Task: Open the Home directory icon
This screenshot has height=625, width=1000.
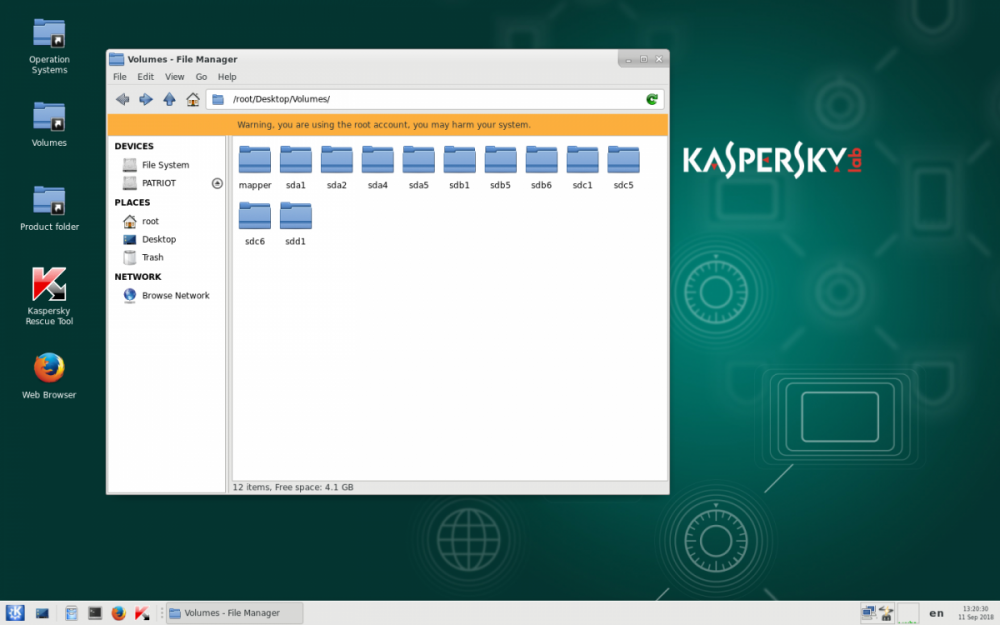Action: click(192, 99)
